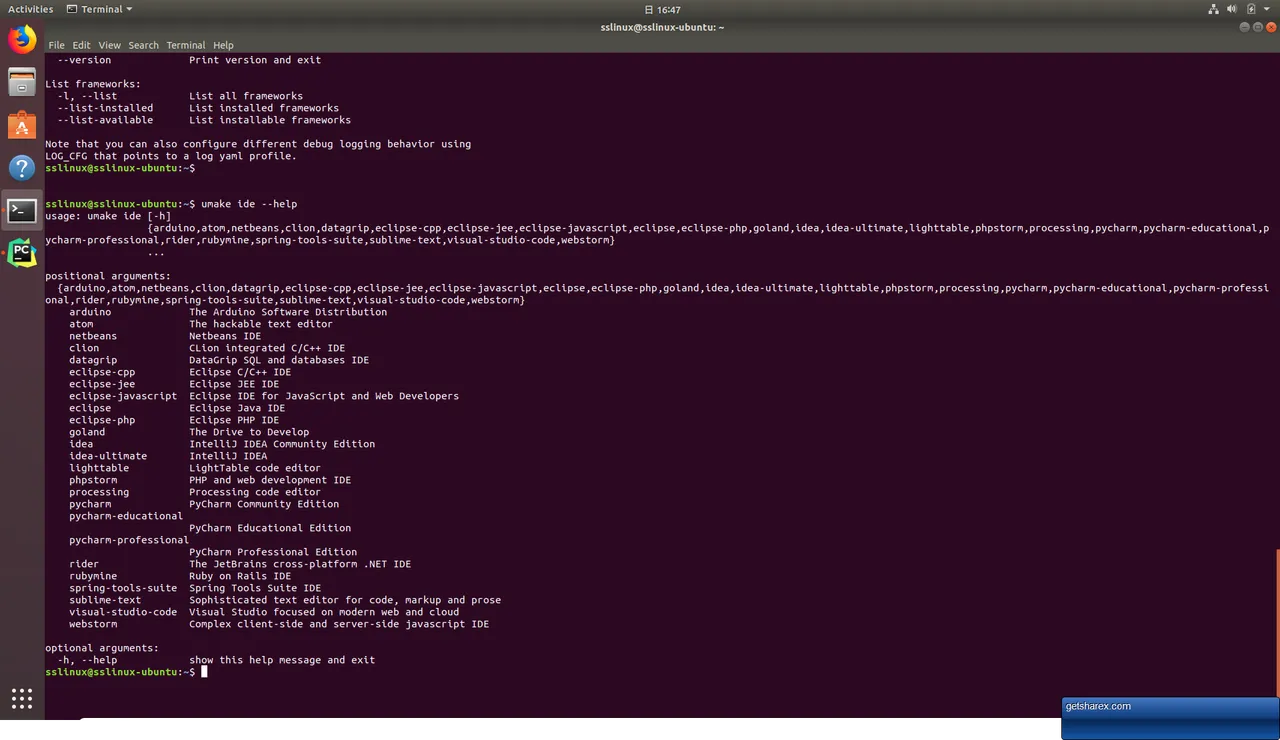The image size is (1280, 740).
Task: Open the Edit menu
Action: click(x=81, y=45)
